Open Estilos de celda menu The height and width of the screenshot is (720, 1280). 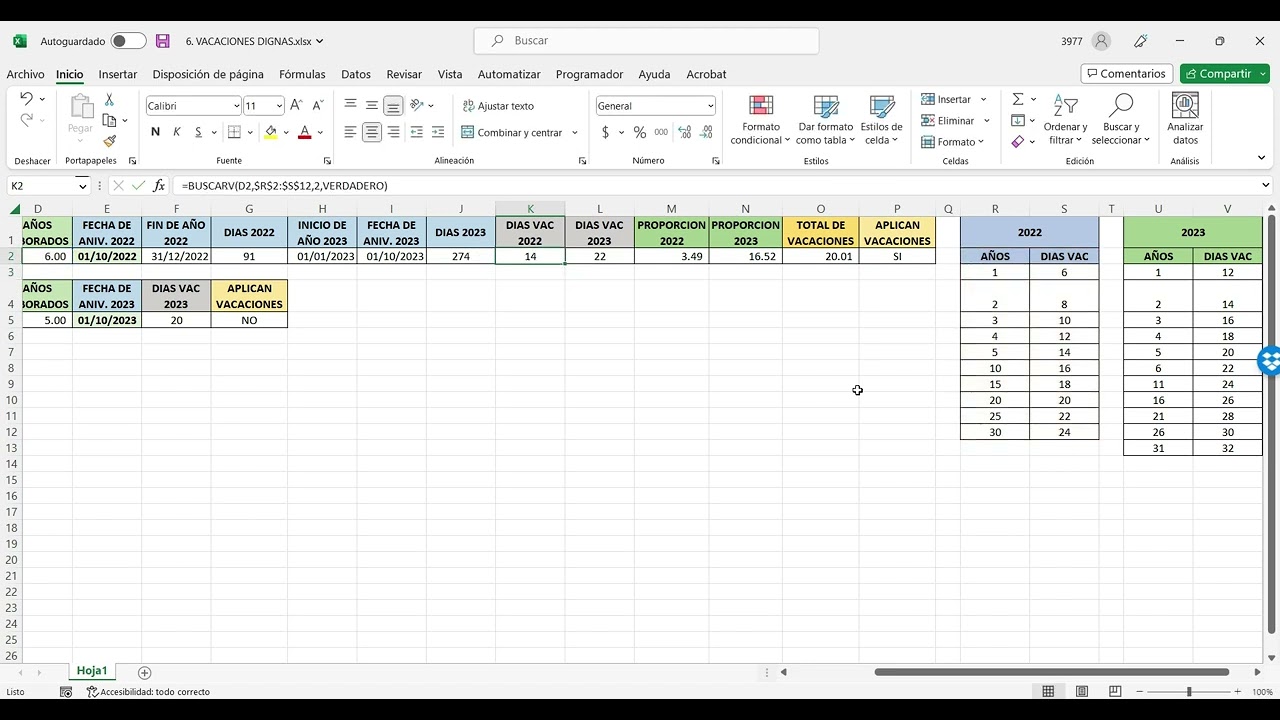[881, 120]
